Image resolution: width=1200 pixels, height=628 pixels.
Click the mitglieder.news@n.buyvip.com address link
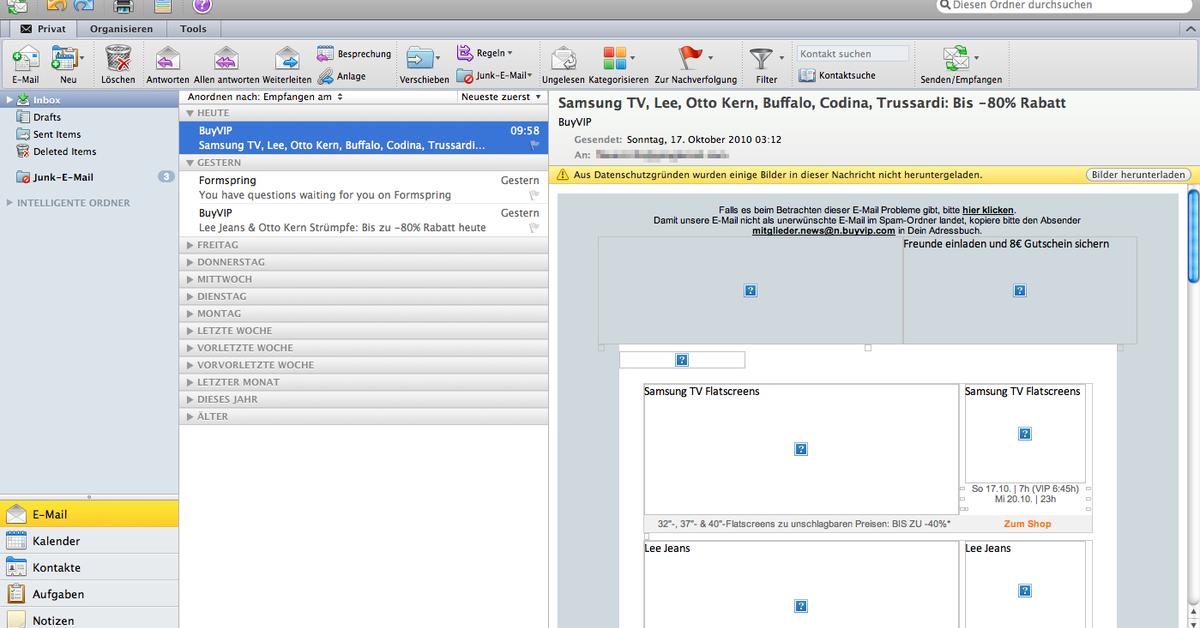click(x=824, y=230)
